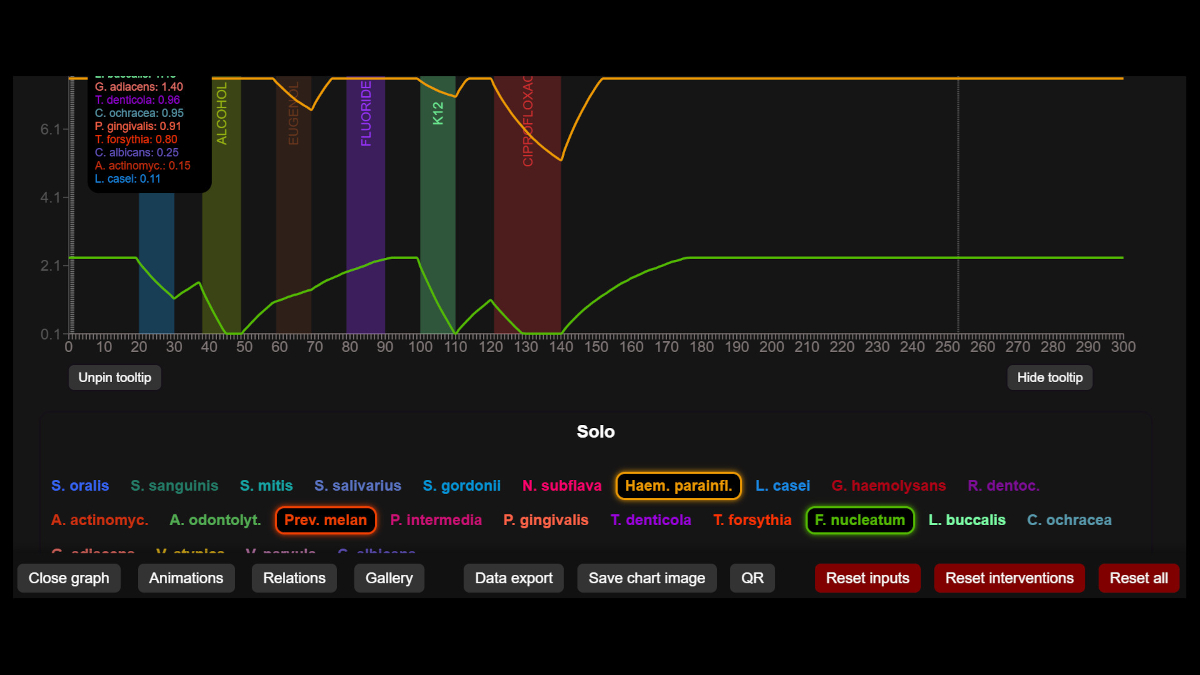Export data with Data export
This screenshot has height=675, width=1200.
(x=514, y=578)
